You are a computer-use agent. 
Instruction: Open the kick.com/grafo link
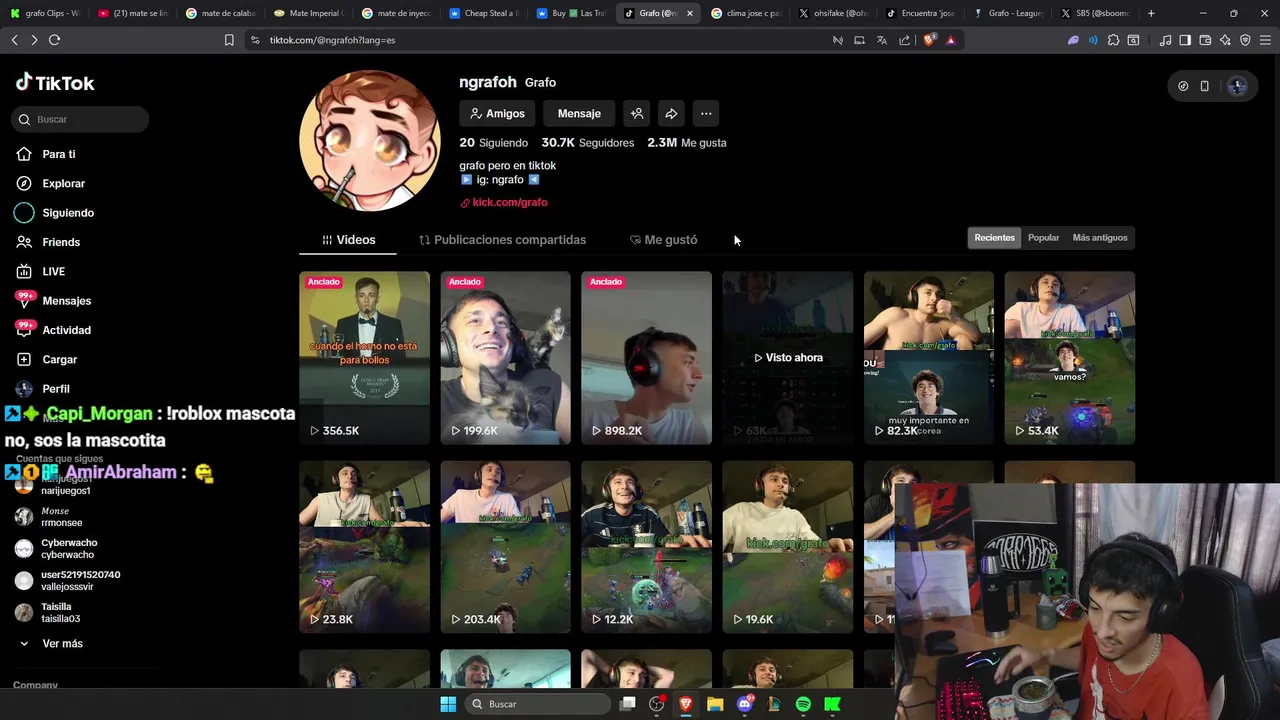pos(504,202)
